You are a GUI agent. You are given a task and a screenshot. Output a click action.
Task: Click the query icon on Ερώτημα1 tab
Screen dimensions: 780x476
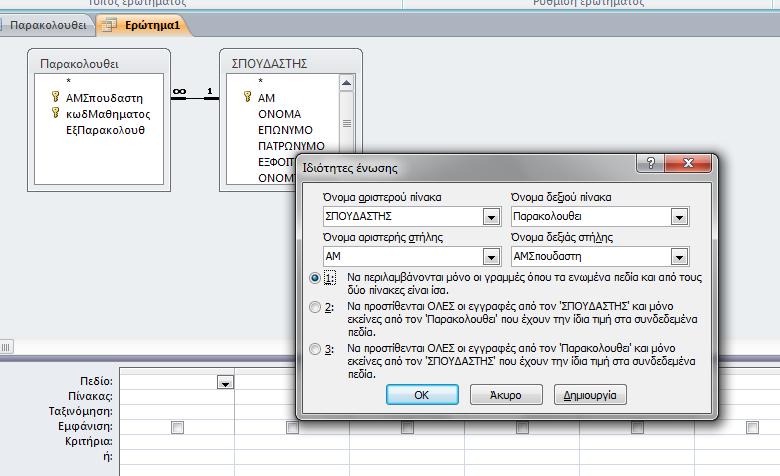pyautogui.click(x=108, y=25)
